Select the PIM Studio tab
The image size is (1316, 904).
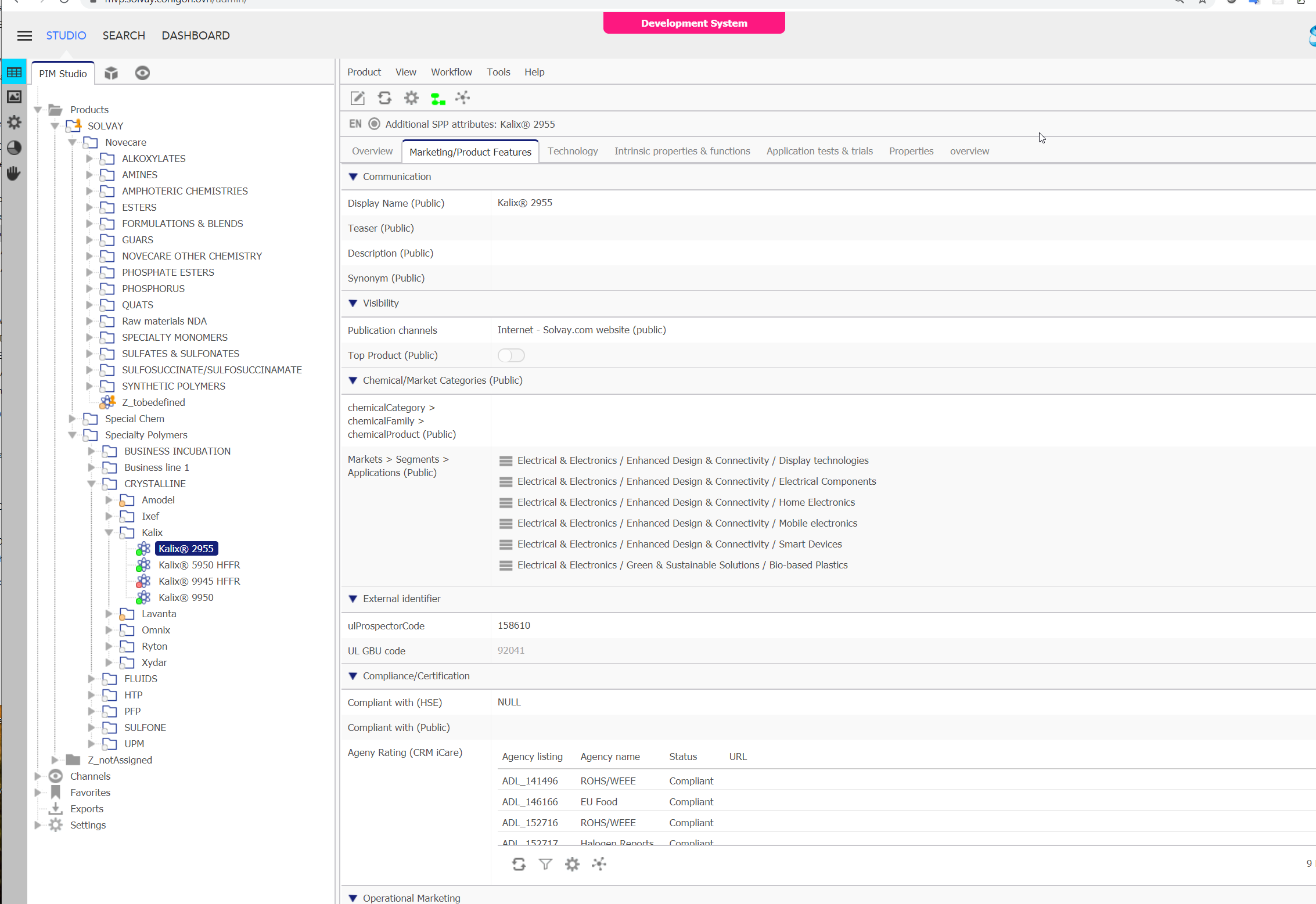pyautogui.click(x=63, y=74)
